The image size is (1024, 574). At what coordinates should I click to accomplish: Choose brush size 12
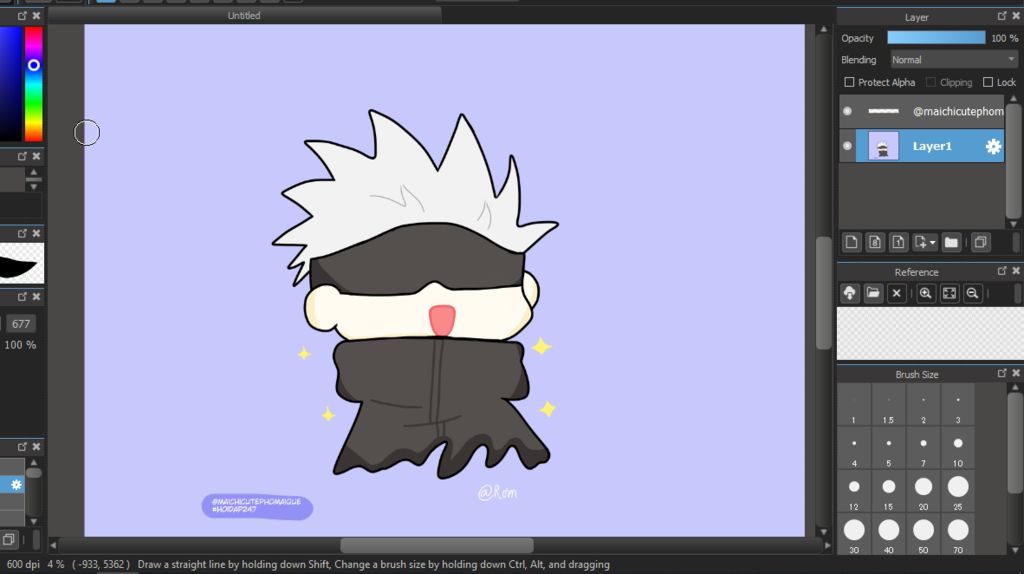(x=854, y=492)
